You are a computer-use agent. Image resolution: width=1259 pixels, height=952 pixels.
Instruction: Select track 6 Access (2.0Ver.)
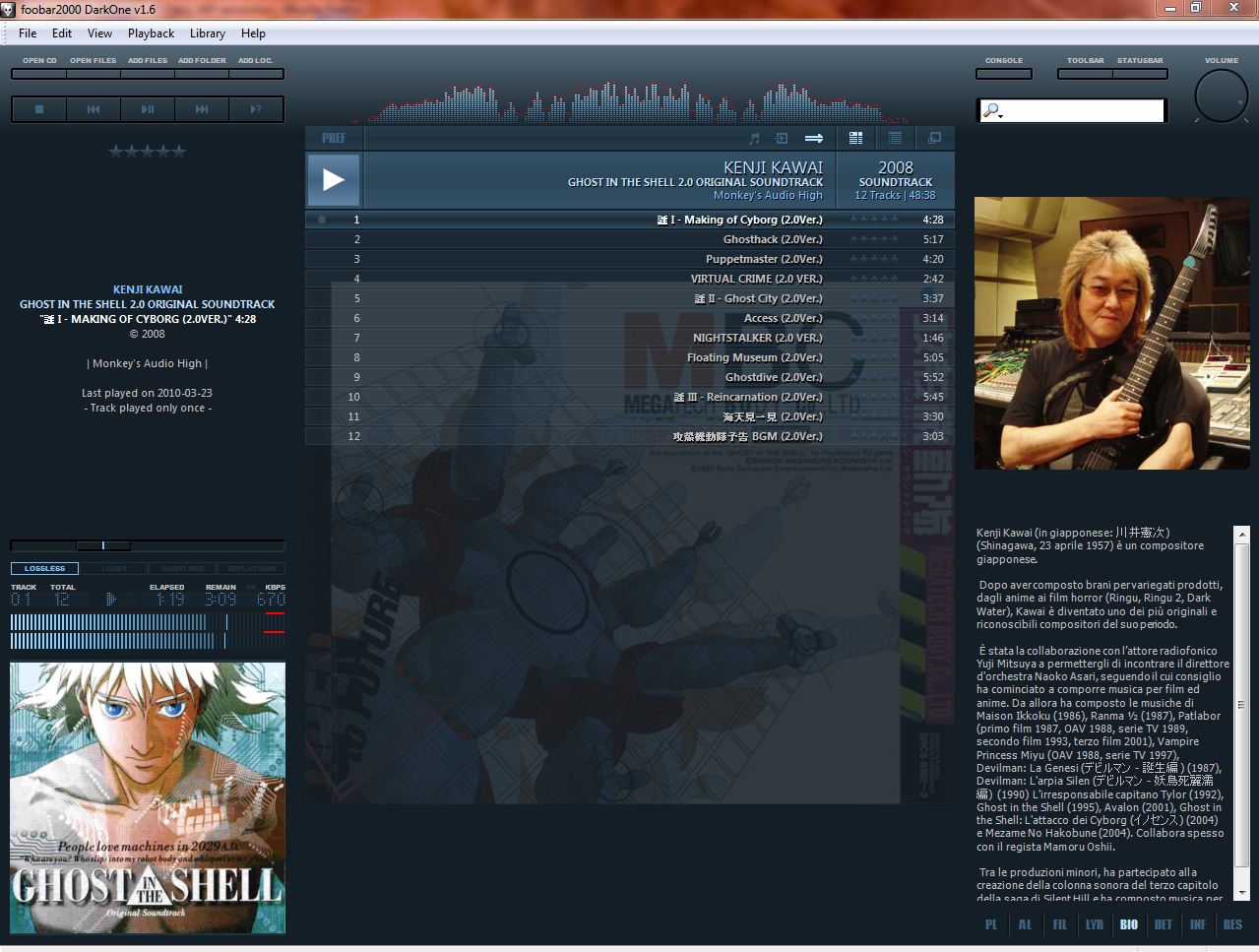click(630, 318)
